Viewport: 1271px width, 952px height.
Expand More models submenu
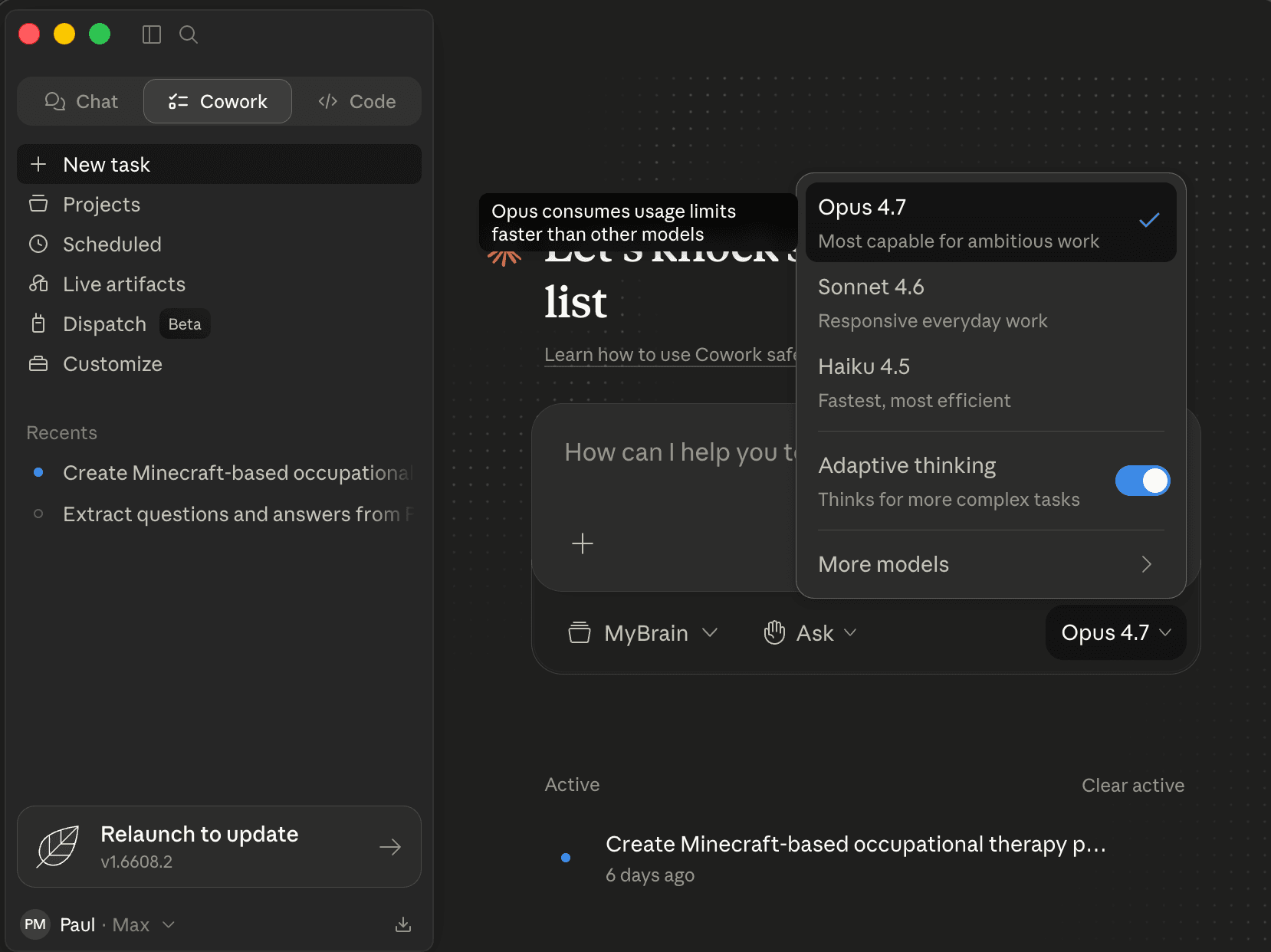pyautogui.click(x=991, y=564)
